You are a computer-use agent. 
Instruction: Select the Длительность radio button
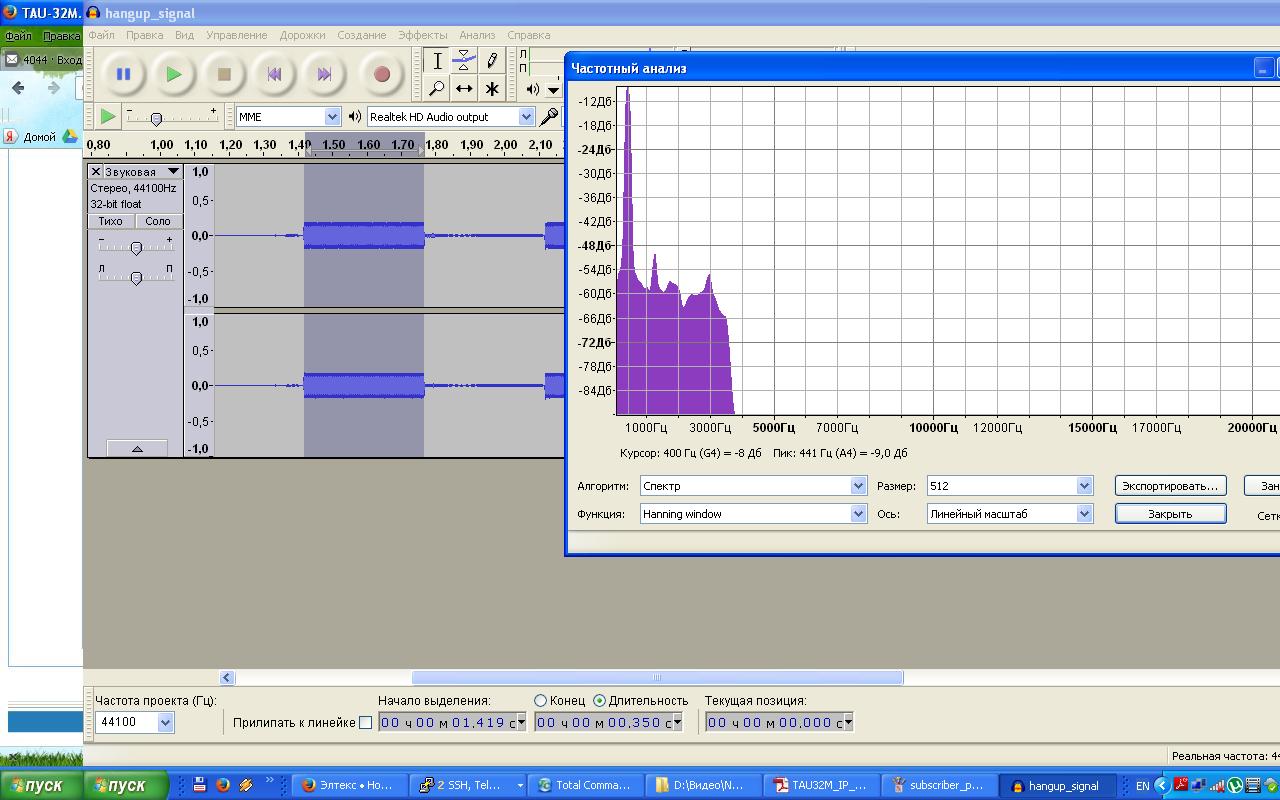pyautogui.click(x=599, y=701)
